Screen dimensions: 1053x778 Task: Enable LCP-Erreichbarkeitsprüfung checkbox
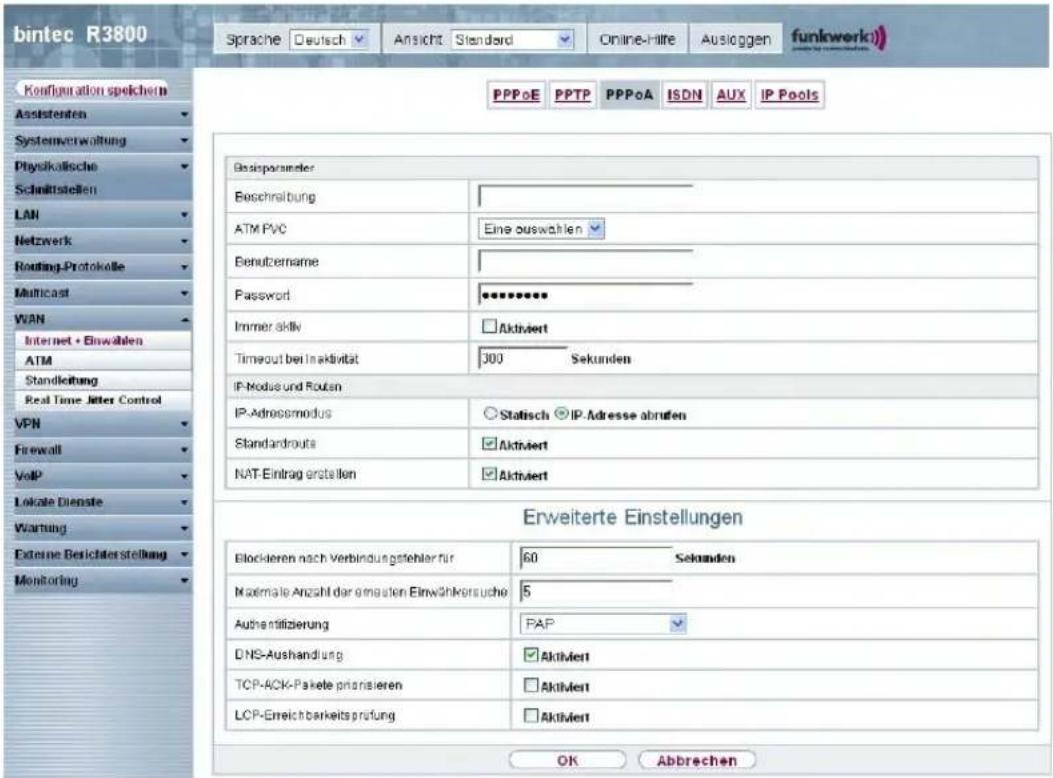[531, 715]
